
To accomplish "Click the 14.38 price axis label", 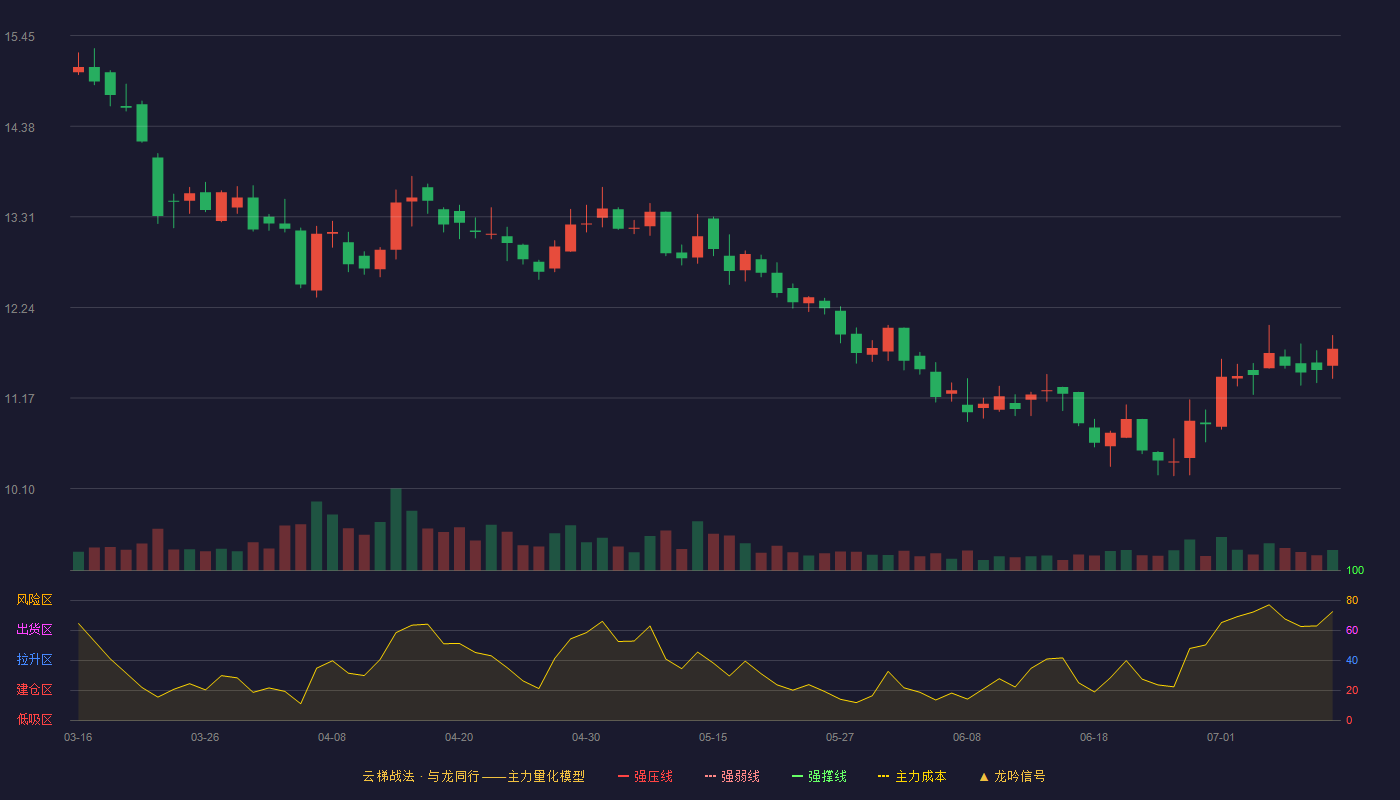I will 19,127.
